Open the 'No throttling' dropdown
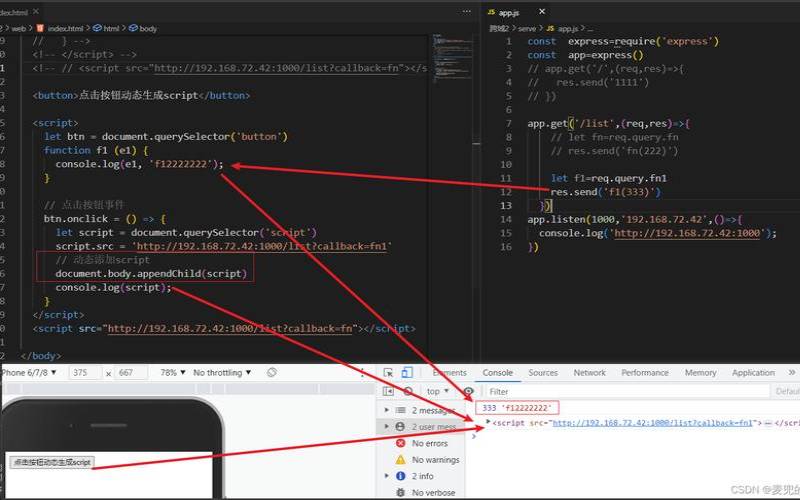The width and height of the screenshot is (800, 500). [x=222, y=372]
